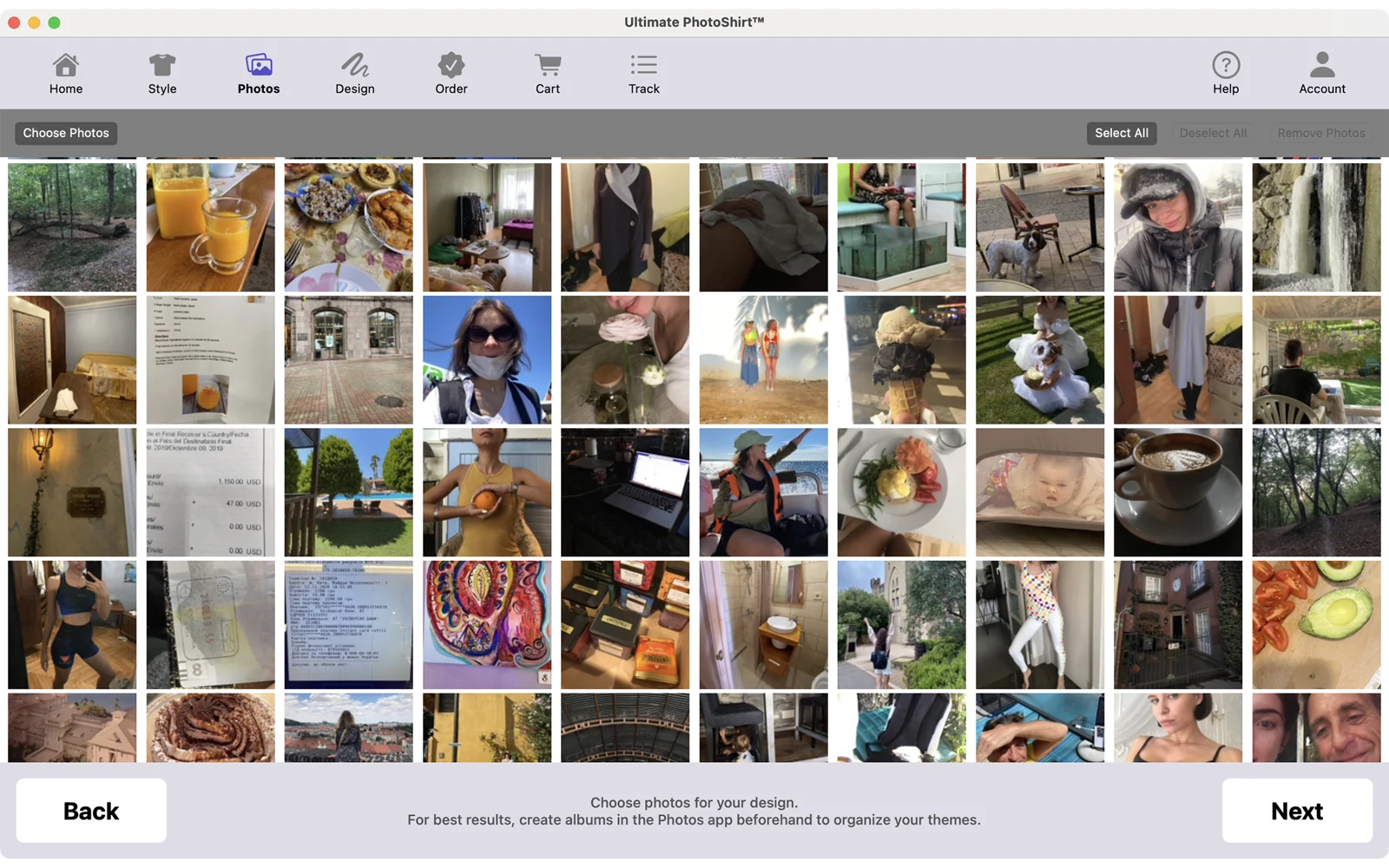Select the mirror selfie in sportswear photo
This screenshot has height=868, width=1389.
(x=72, y=625)
